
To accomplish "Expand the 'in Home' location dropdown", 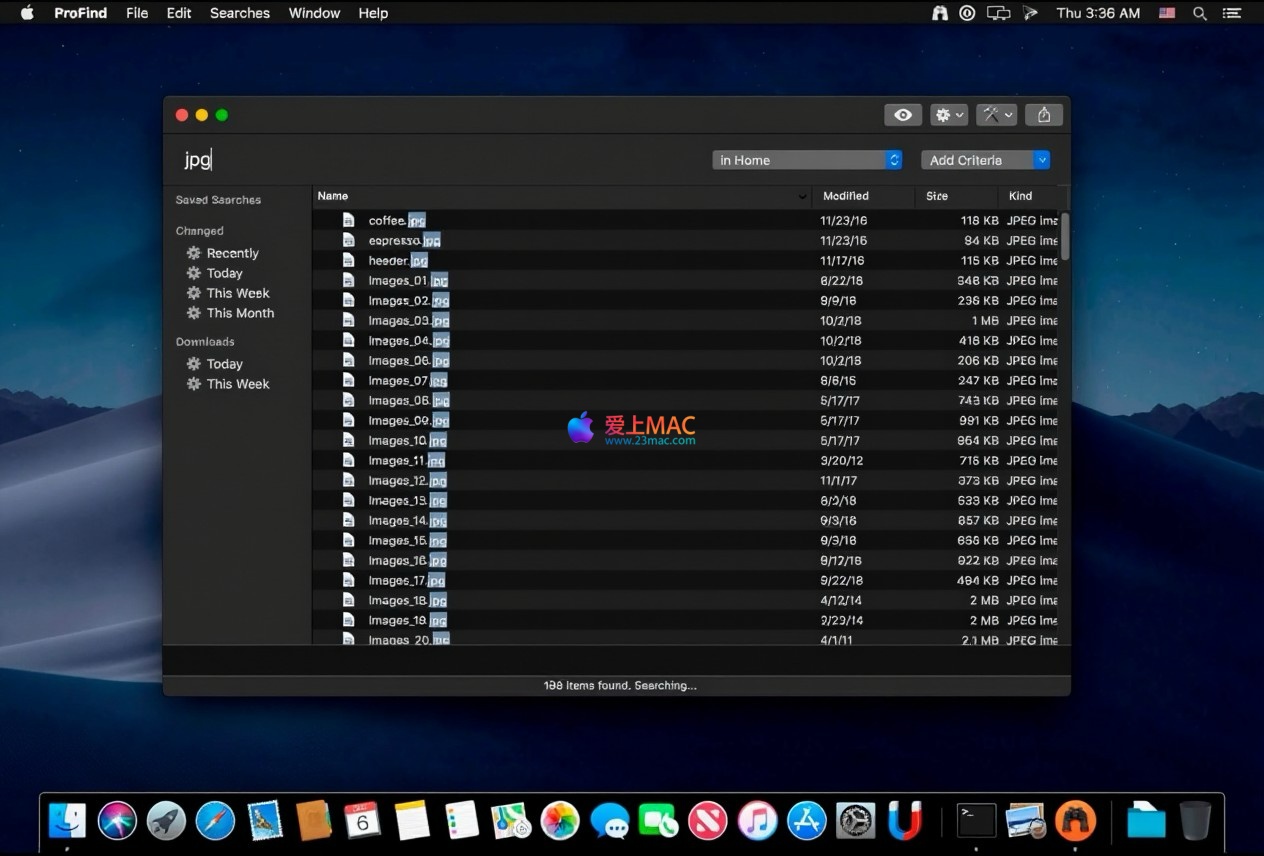I will click(807, 160).
